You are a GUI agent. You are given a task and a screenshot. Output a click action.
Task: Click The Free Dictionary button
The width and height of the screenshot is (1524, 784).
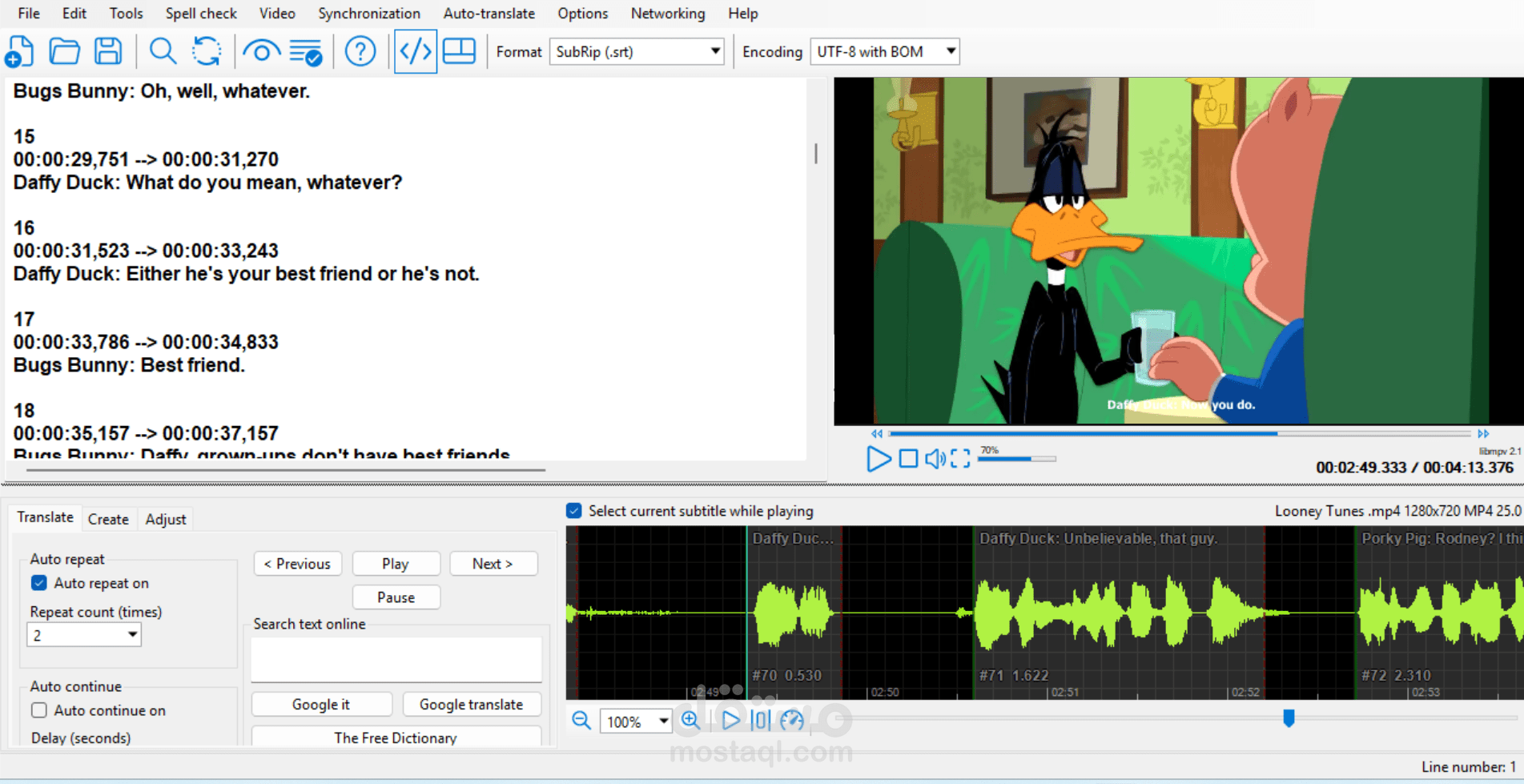coord(396,738)
